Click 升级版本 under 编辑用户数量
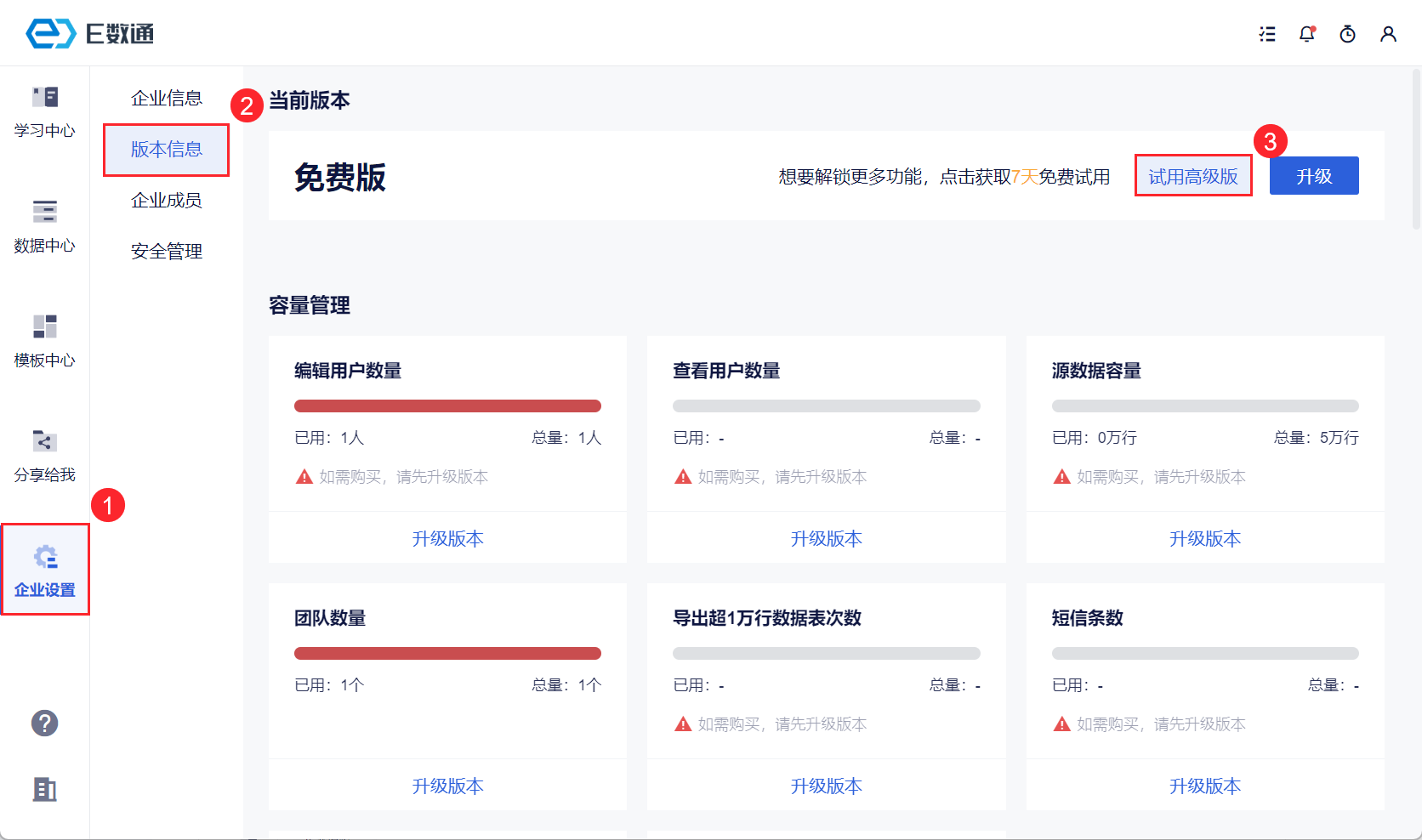This screenshot has width=1422, height=840. [447, 539]
